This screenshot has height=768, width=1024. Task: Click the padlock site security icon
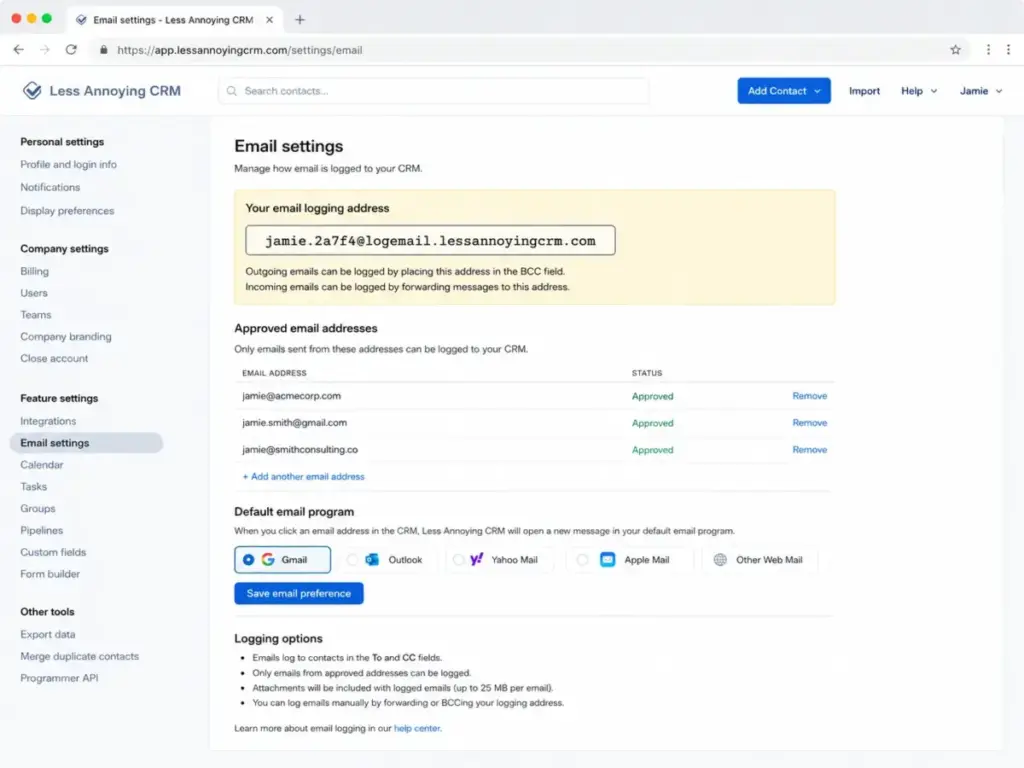(x=103, y=50)
